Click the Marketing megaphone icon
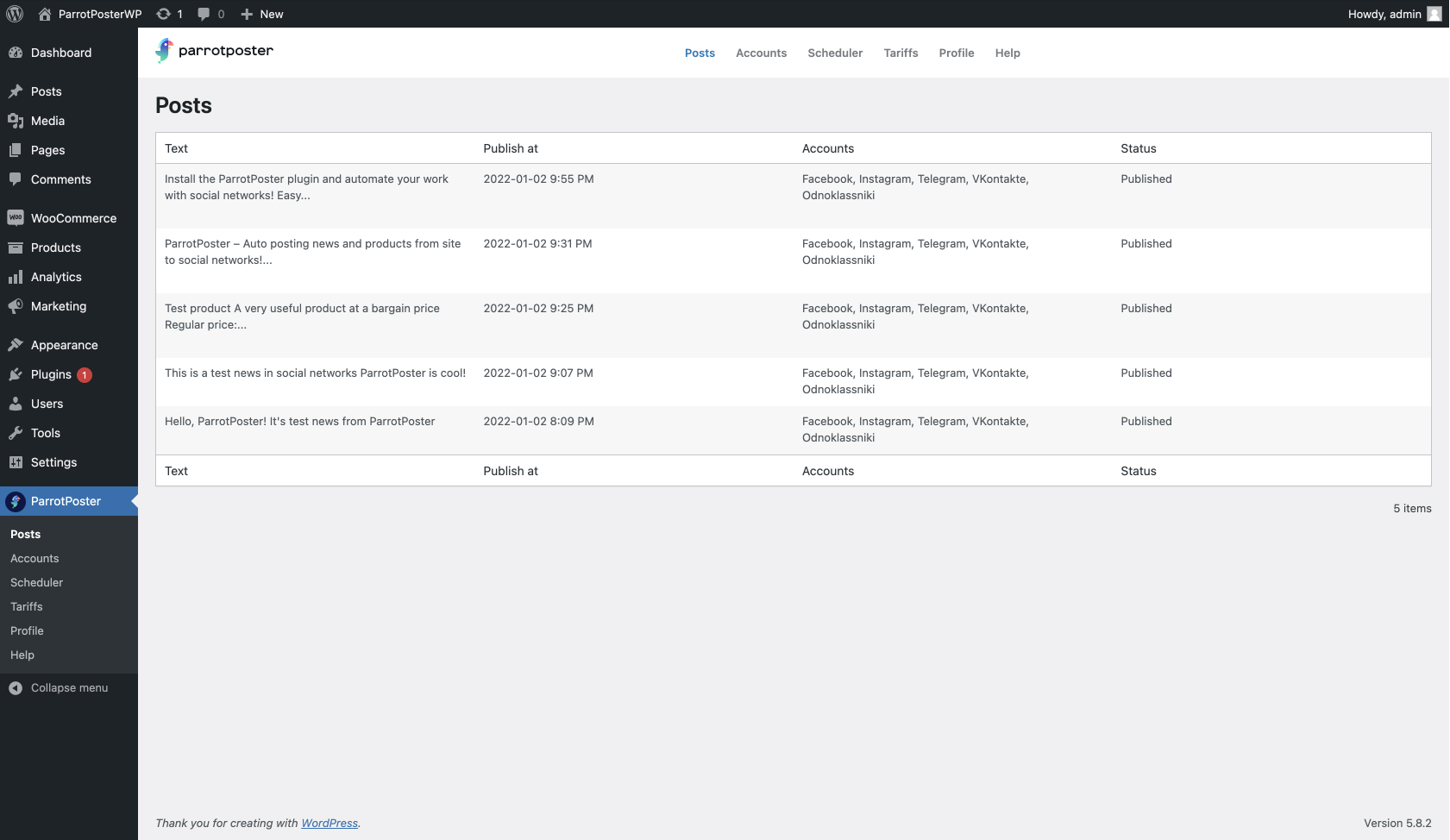The image size is (1450, 840). (x=16, y=306)
